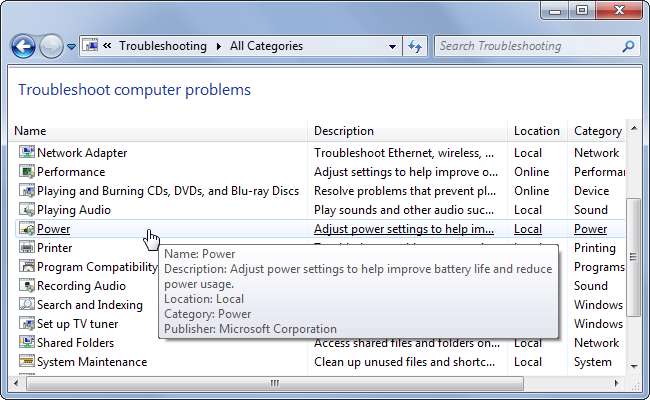Open the Playing Audio troubleshooter

coord(74,210)
